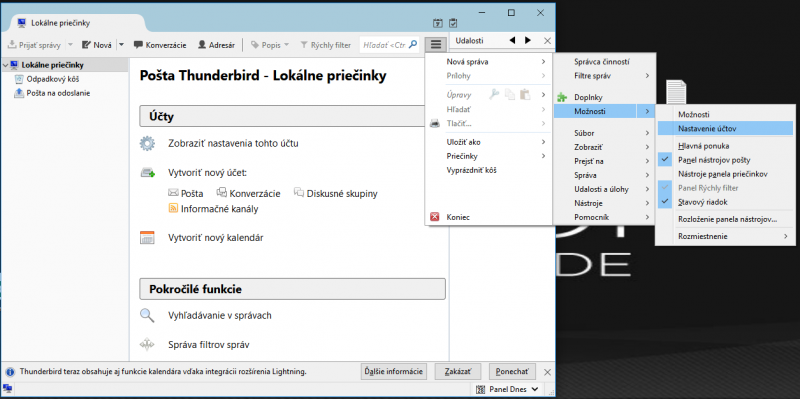Click the calendar tab icon
Image resolution: width=800 pixels, height=399 pixels.
pyautogui.click(x=438, y=23)
